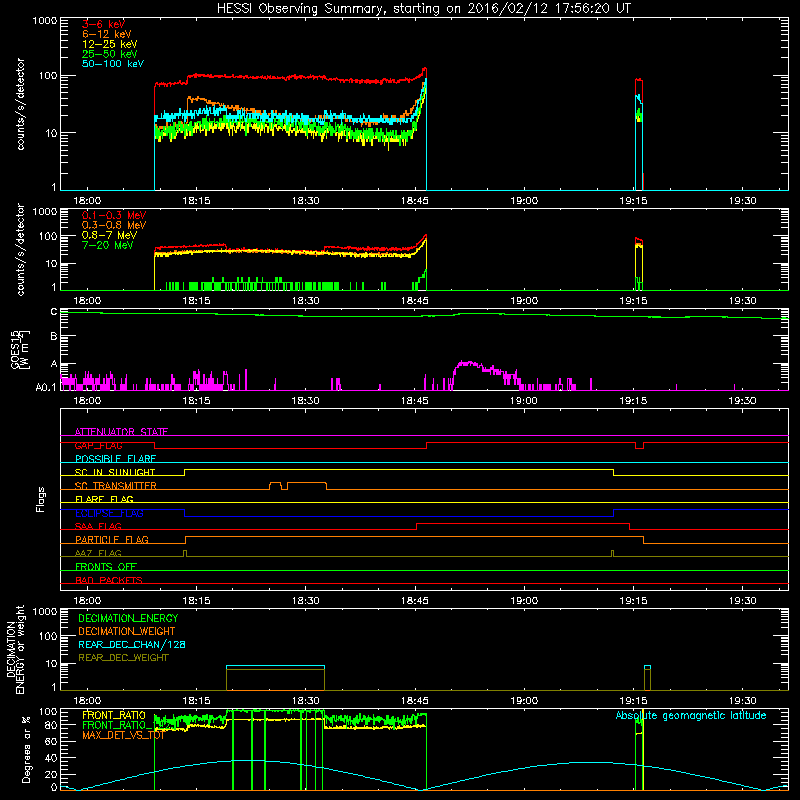Select the FLARE_FLAG label
Screen dimensions: 800x800
(104, 499)
